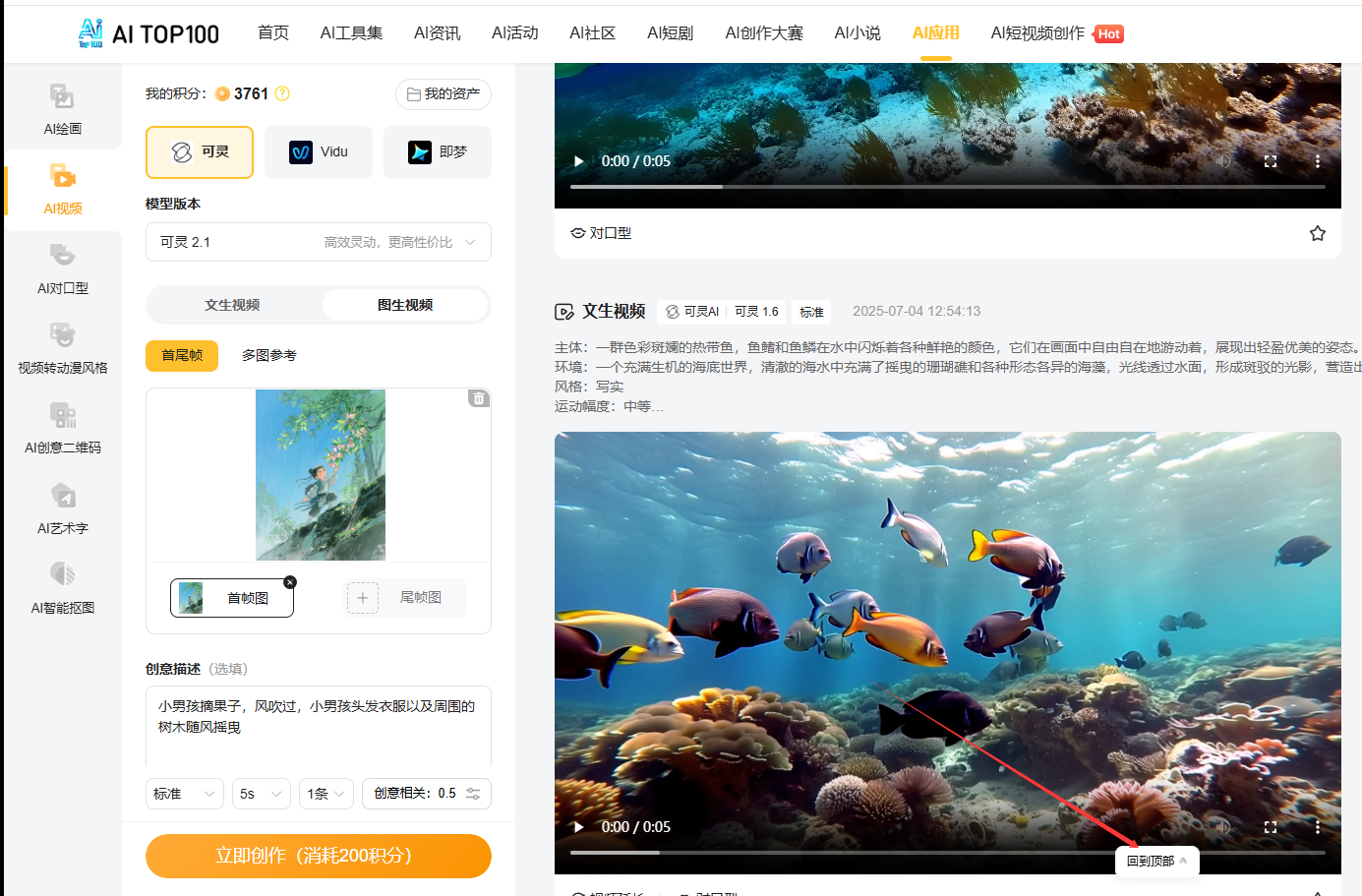1362x896 pixels.
Task: Open AI社区 in top navigation
Action: pyautogui.click(x=593, y=33)
